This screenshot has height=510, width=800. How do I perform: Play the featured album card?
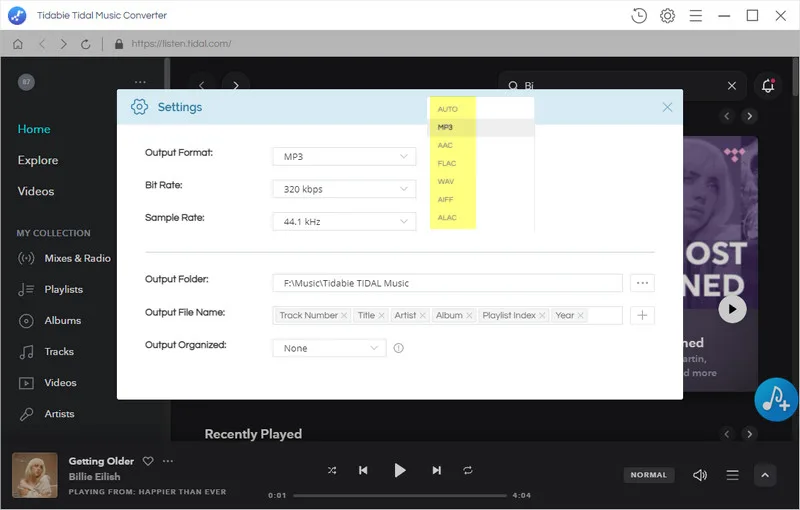(732, 309)
